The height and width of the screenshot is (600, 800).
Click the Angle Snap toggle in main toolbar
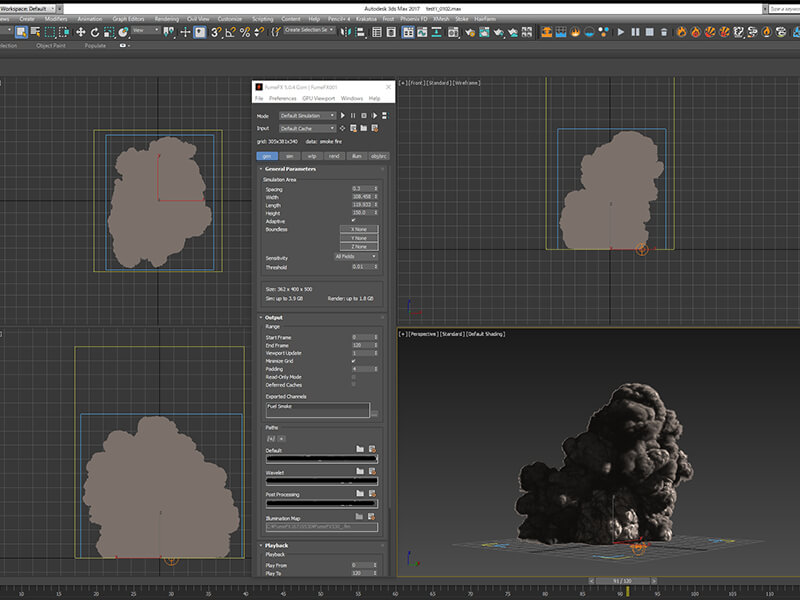(x=230, y=32)
